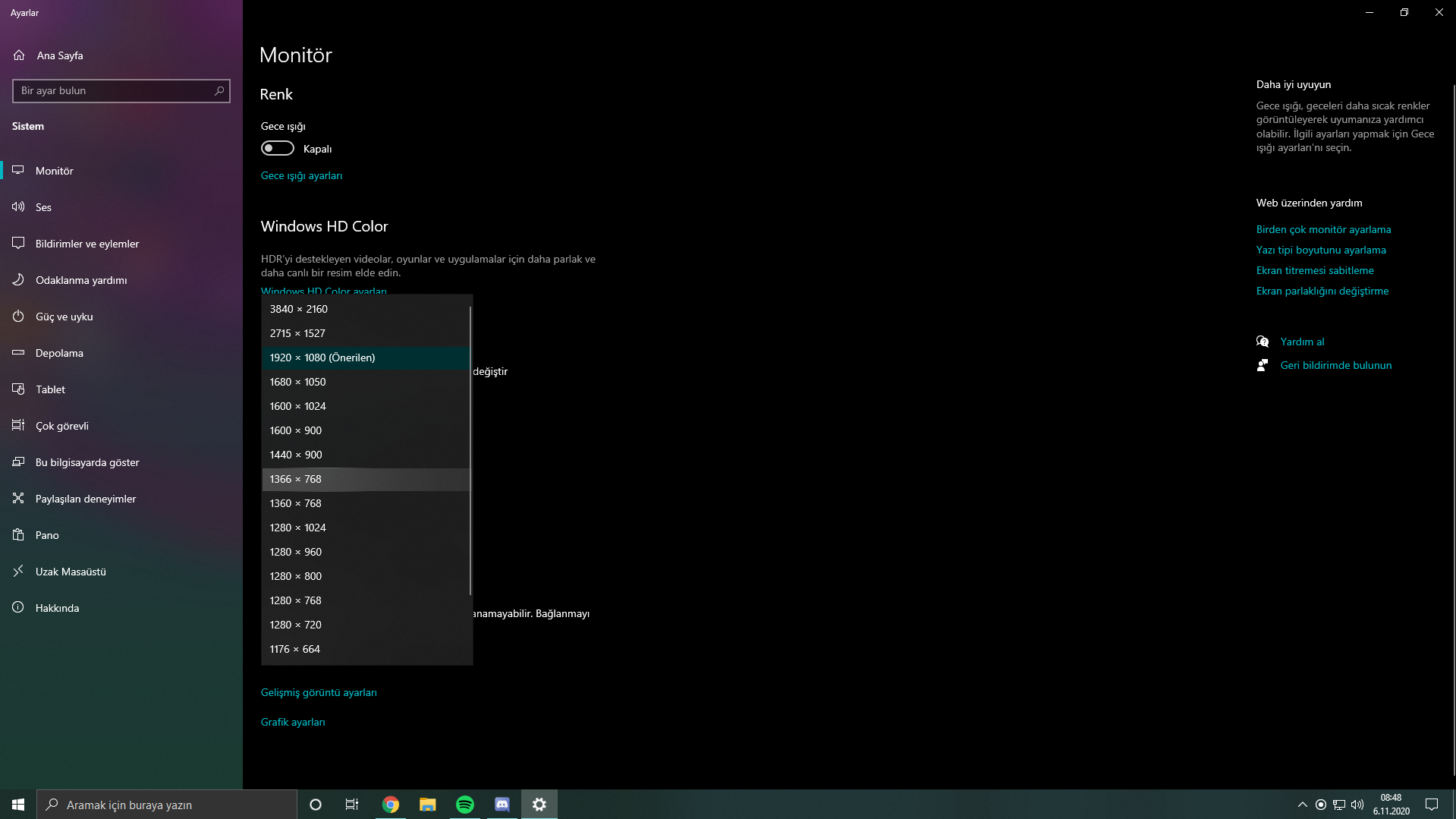
Task: Click the Bu bilgisayarda göster icon
Action: (x=18, y=462)
